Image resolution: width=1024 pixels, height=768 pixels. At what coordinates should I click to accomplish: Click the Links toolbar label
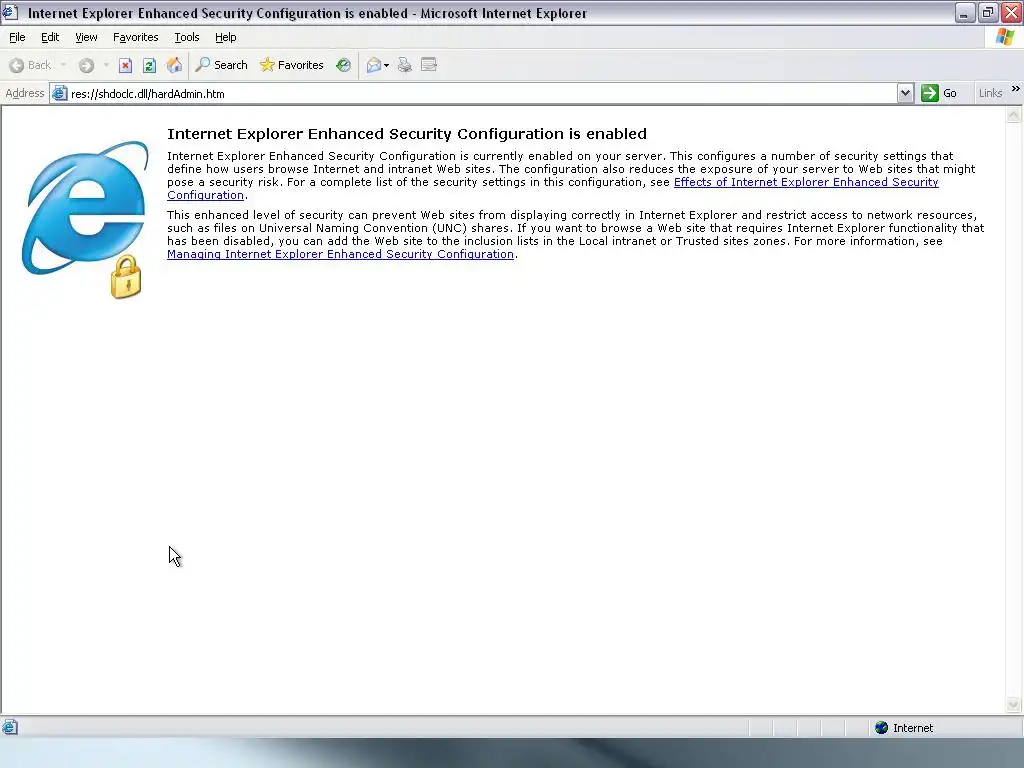coord(990,93)
